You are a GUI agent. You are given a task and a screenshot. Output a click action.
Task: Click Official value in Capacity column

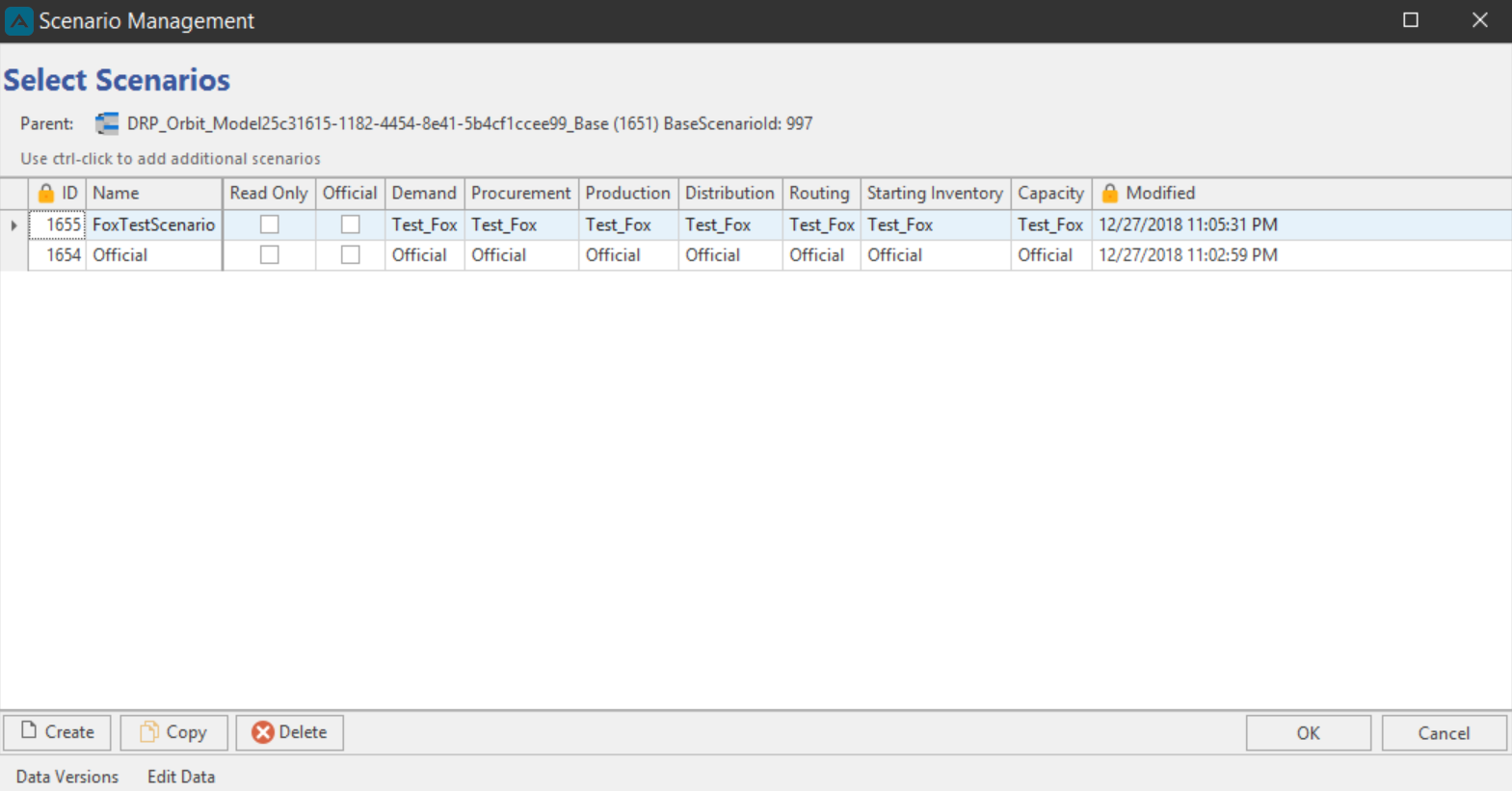[1050, 255]
